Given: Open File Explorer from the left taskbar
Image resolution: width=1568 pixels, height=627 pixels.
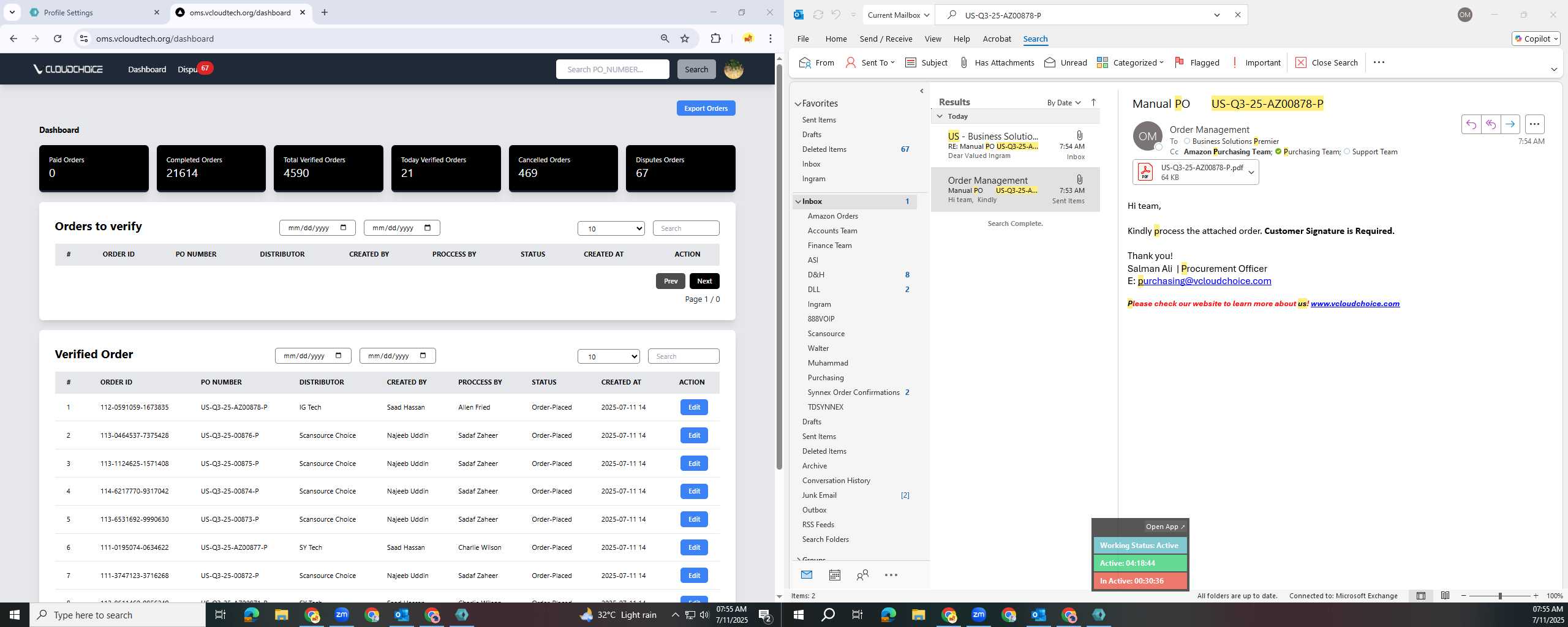Looking at the screenshot, I should tap(281, 615).
